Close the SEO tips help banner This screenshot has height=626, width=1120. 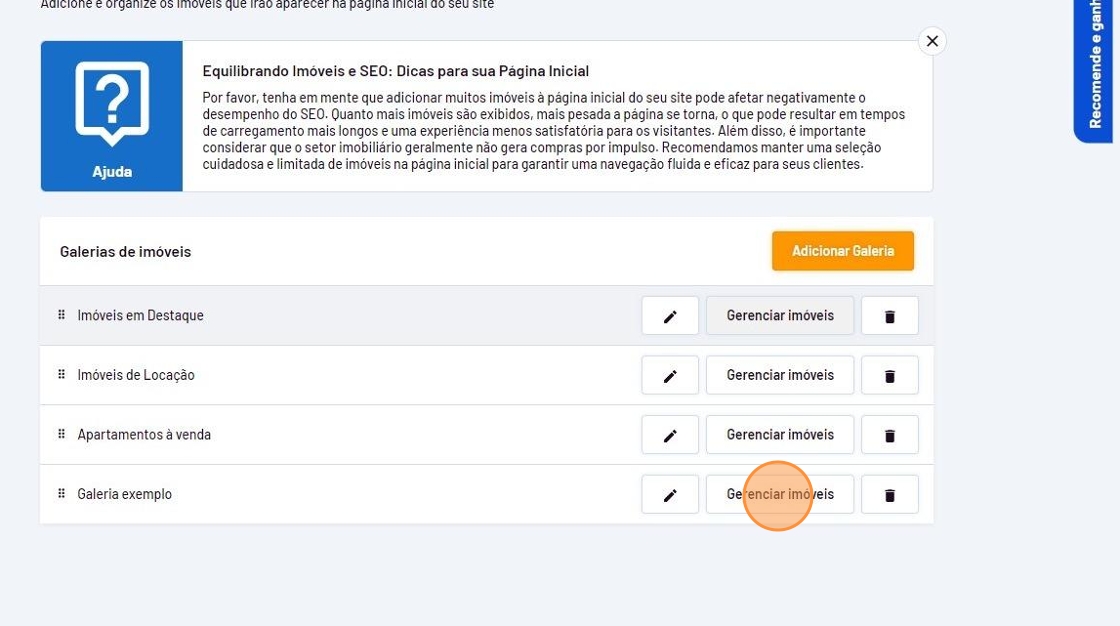932,41
